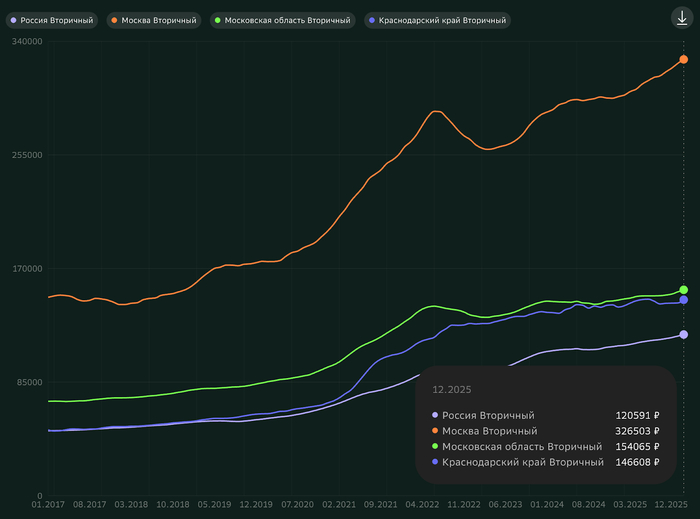Click the orange dot in the tooltip list
This screenshot has height=519, width=700.
coord(435,431)
